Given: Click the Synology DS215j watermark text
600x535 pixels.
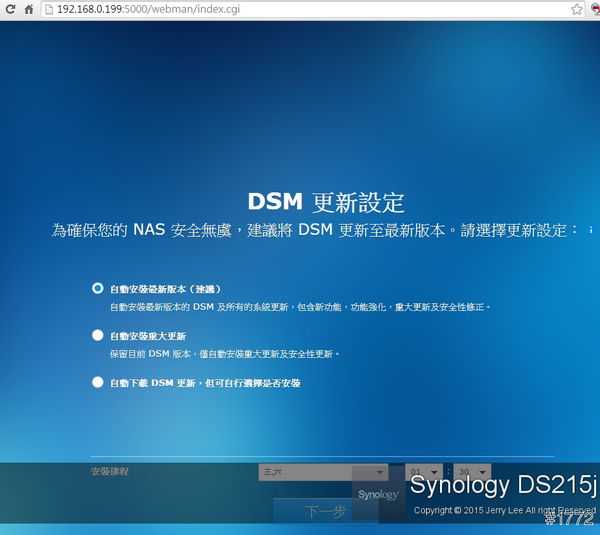Looking at the screenshot, I should coord(503,487).
